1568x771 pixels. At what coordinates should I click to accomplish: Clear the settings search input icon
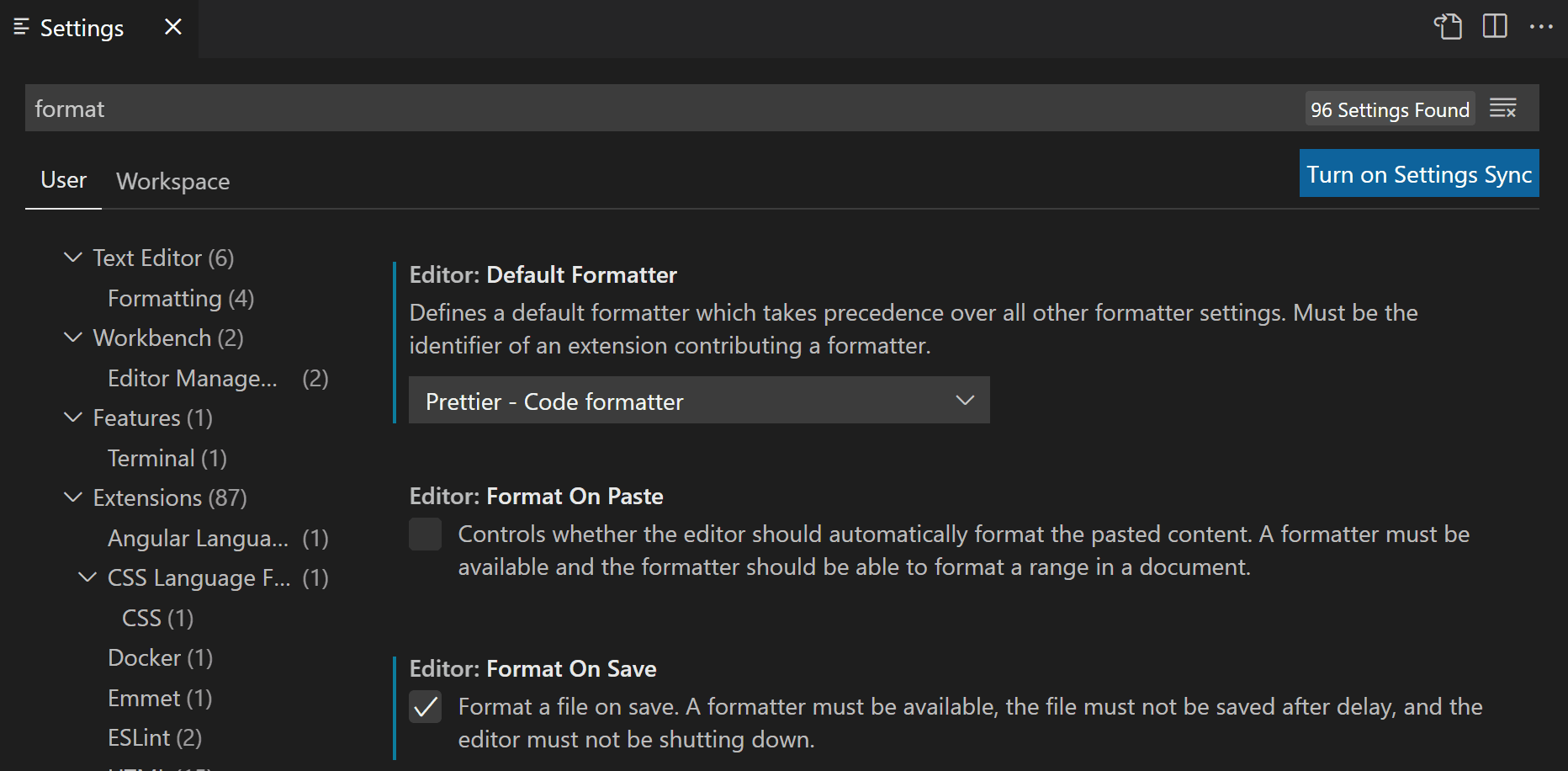1503,109
